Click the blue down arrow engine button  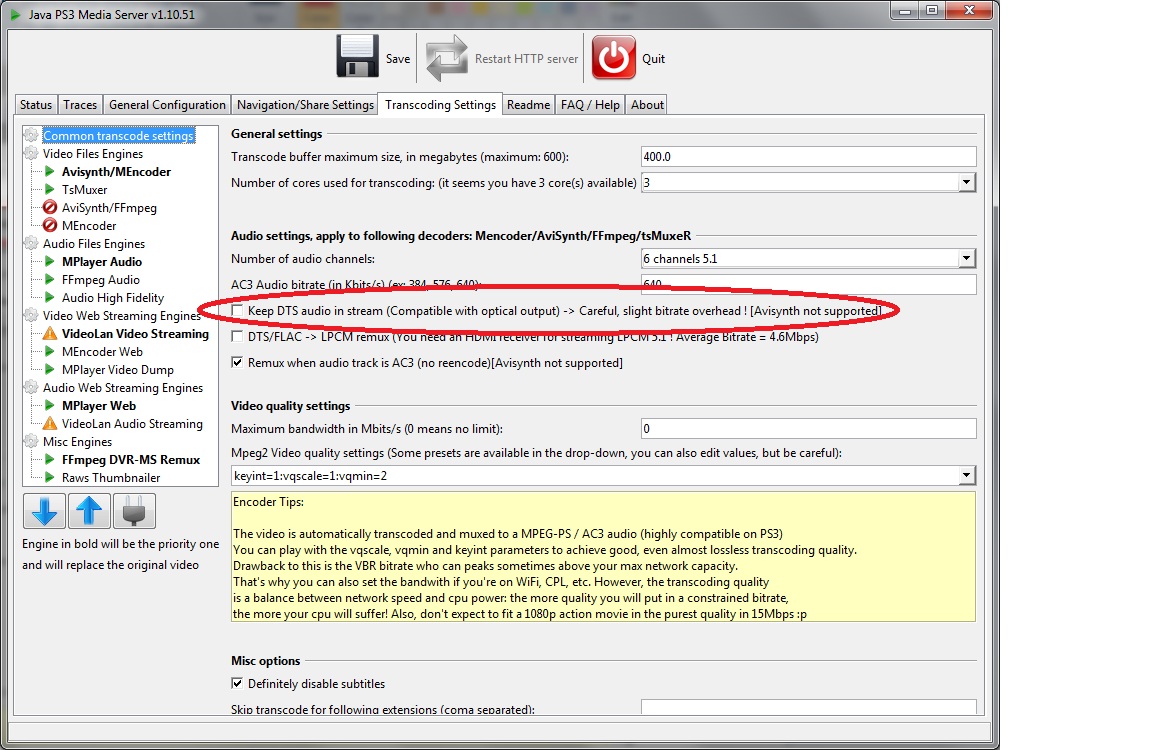(x=44, y=511)
